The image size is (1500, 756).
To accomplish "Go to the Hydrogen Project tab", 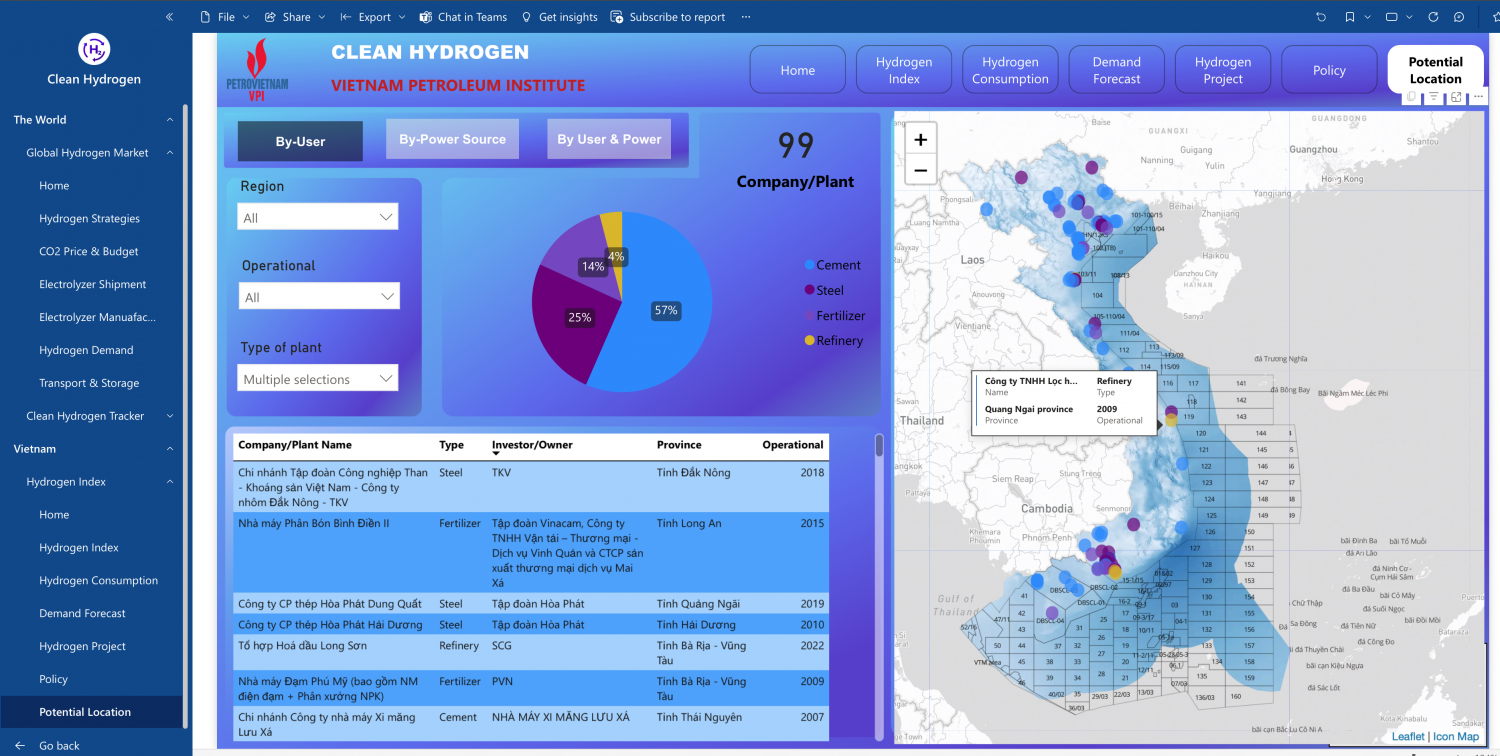I will tap(1222, 70).
